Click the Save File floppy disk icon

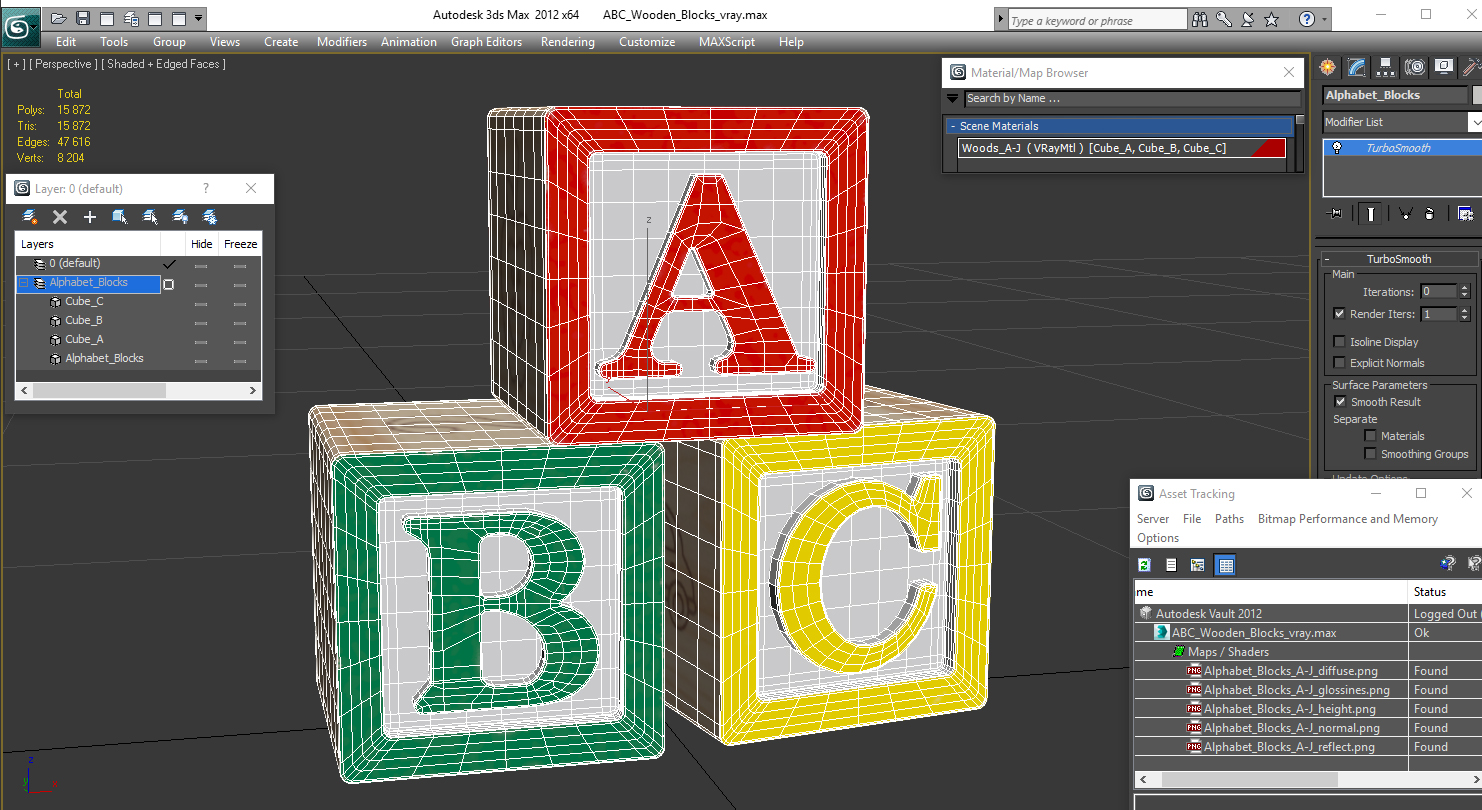[x=83, y=18]
